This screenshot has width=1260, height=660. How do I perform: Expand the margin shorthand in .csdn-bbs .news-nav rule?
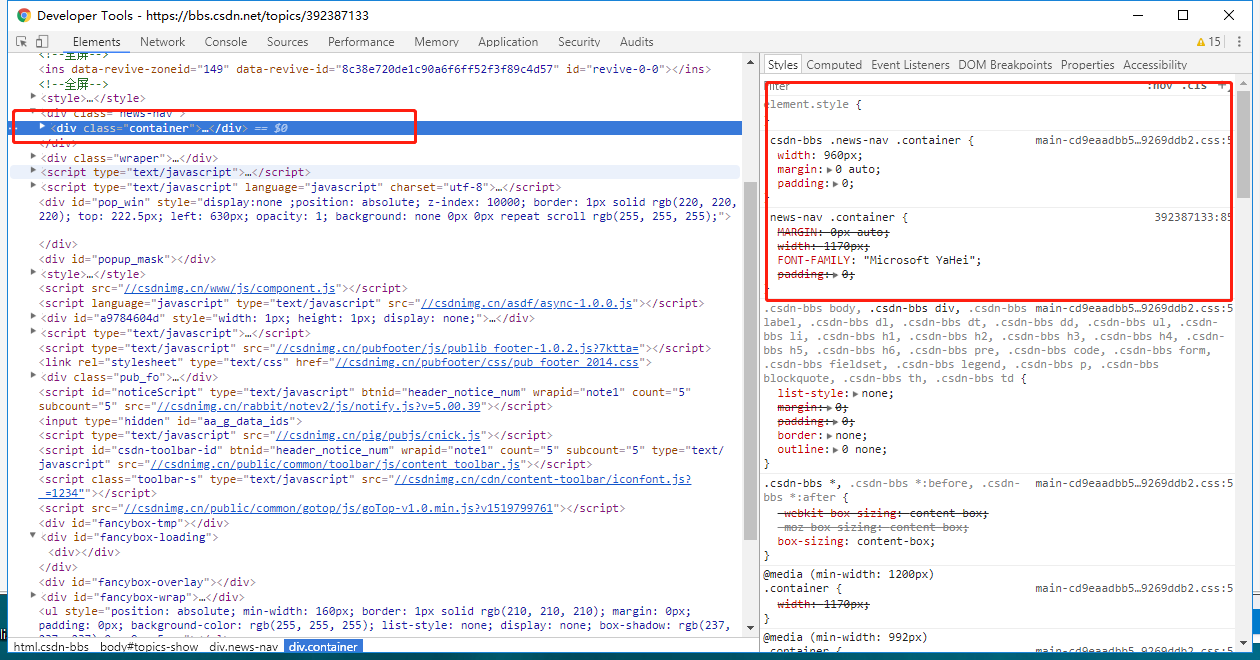coord(830,170)
